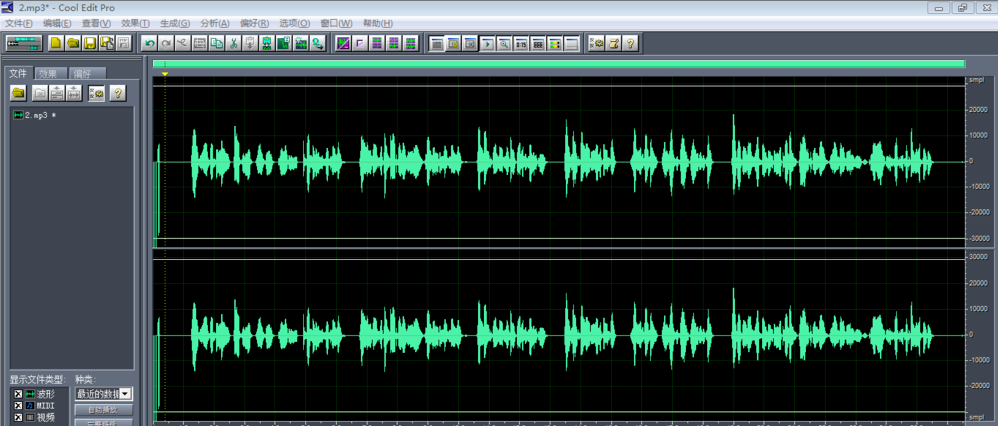Toggle the 波形 file type checkbox
This screenshot has height=426, width=998.
[16, 394]
